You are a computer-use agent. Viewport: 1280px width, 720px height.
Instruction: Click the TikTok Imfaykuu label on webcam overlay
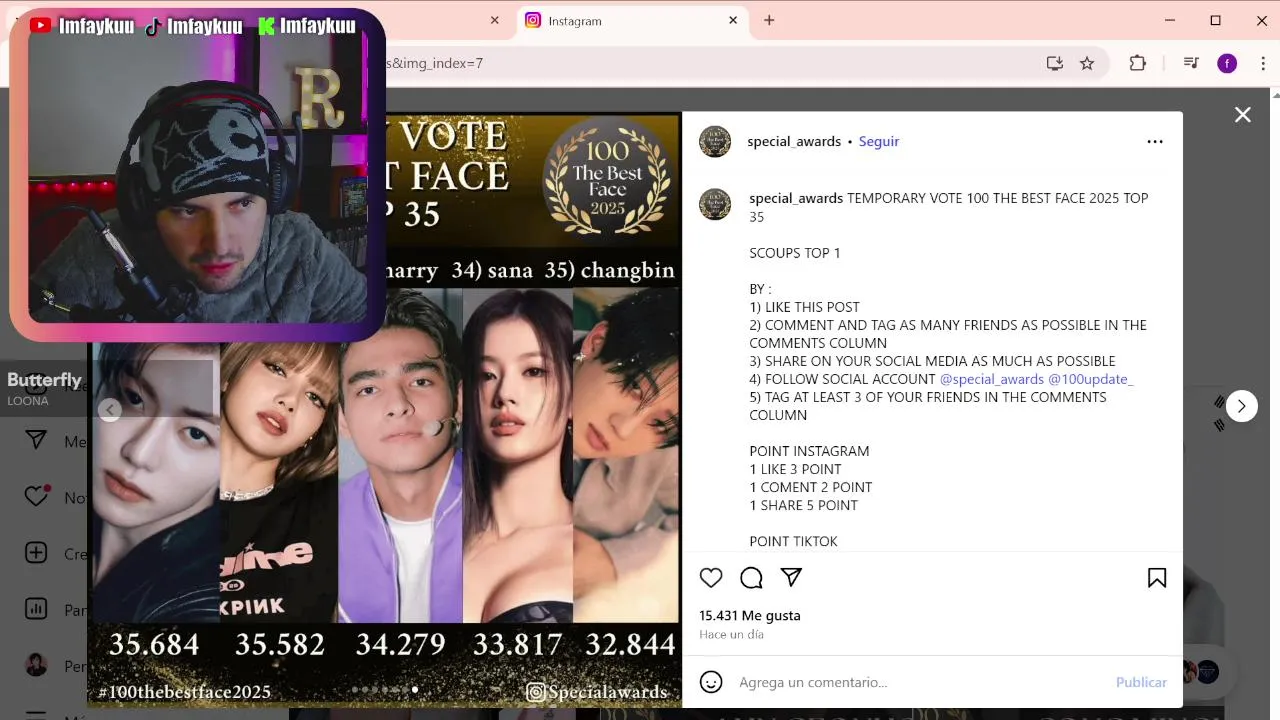194,26
